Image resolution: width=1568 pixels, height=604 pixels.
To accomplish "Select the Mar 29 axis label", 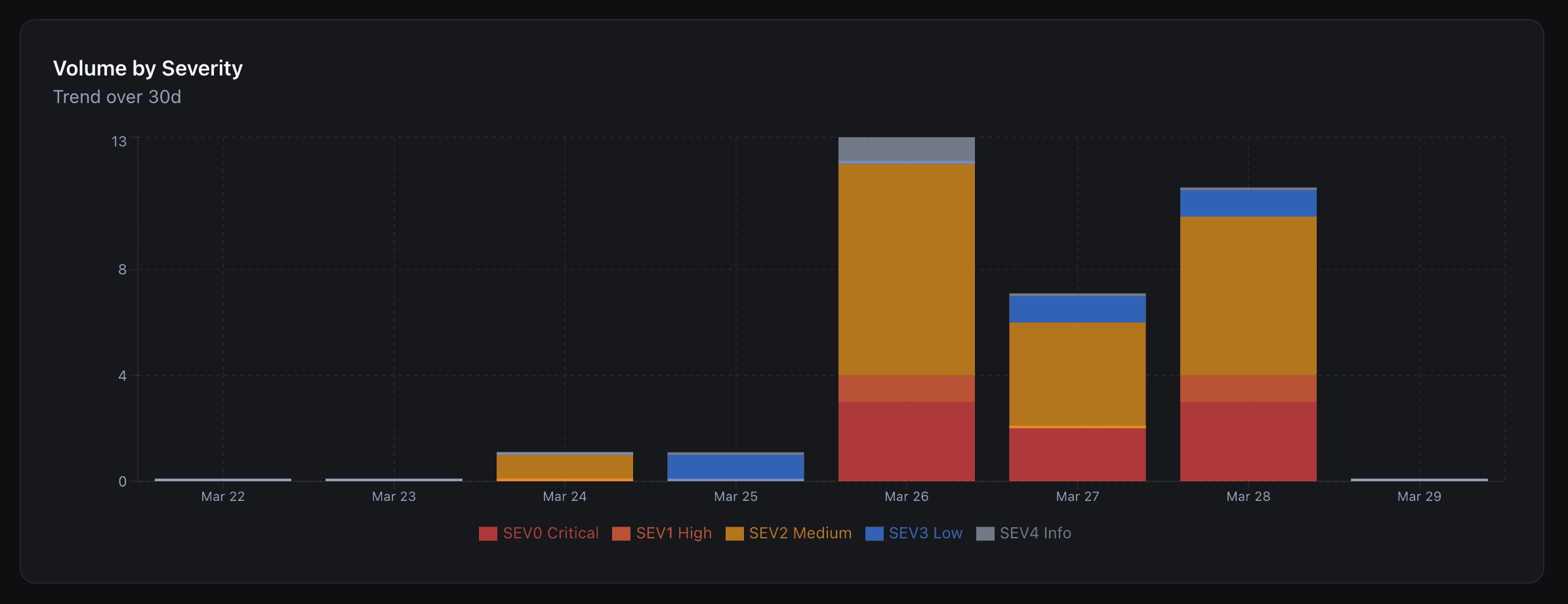I will click(1419, 496).
